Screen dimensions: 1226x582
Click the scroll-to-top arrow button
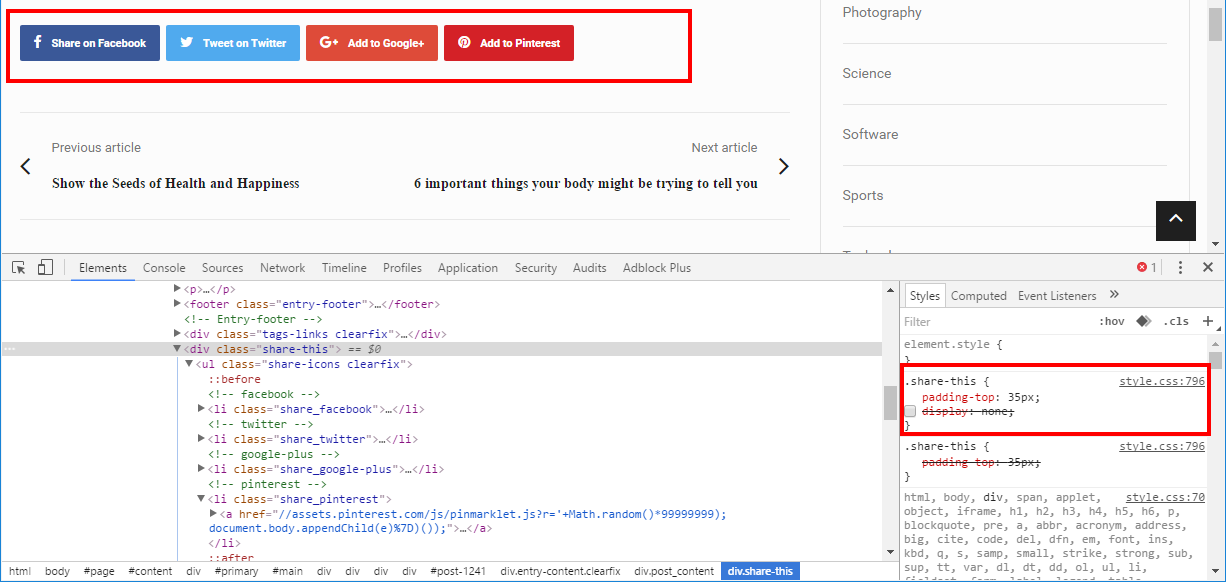1175,220
